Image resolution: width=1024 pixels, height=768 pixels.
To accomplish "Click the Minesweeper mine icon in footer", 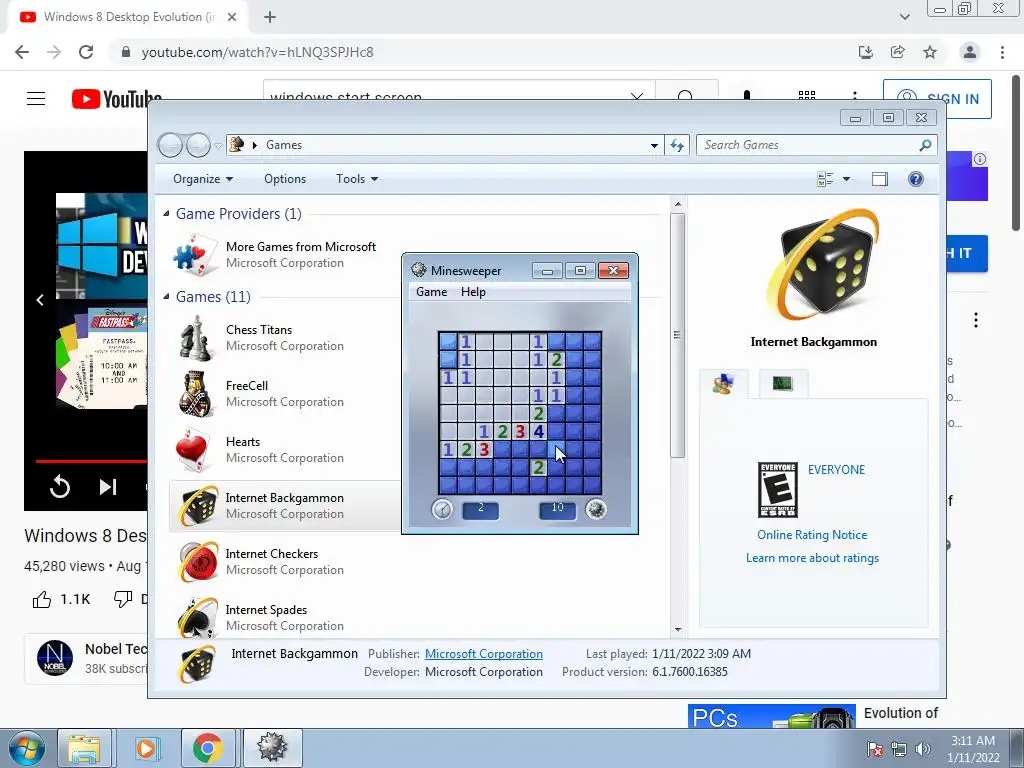I will pyautogui.click(x=596, y=509).
